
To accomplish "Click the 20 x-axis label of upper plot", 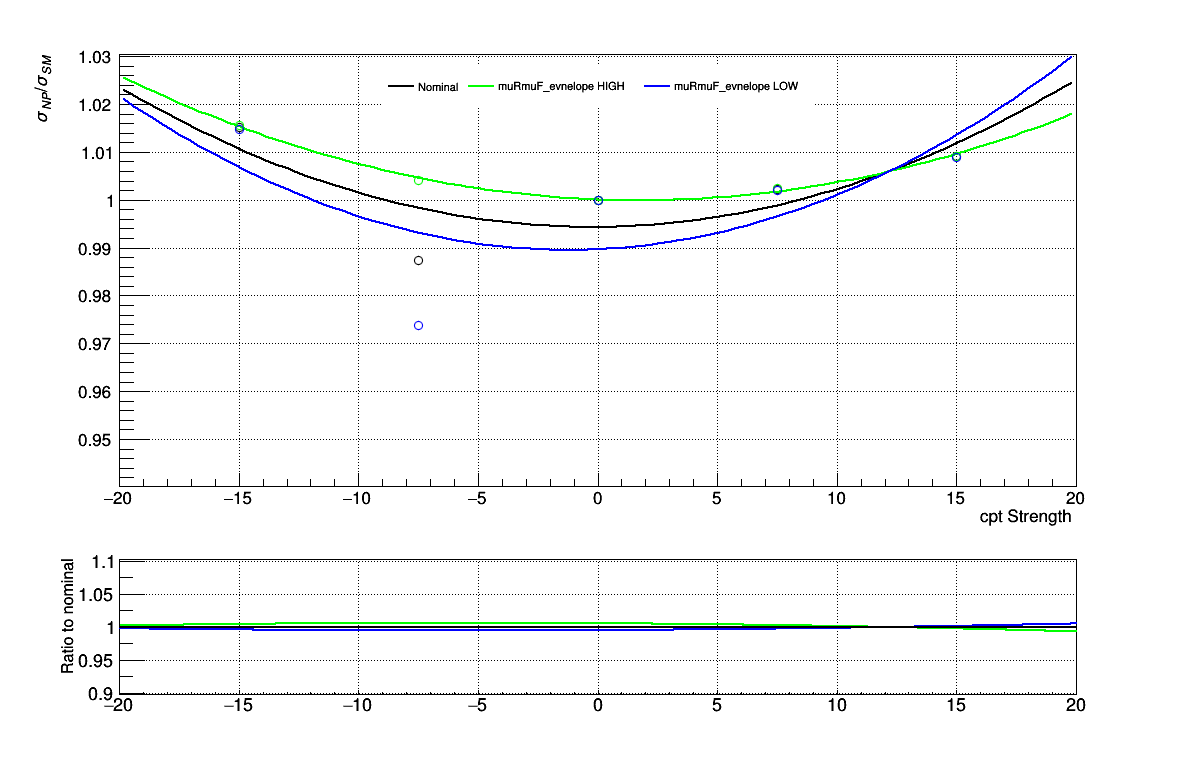I will click(x=1075, y=498).
